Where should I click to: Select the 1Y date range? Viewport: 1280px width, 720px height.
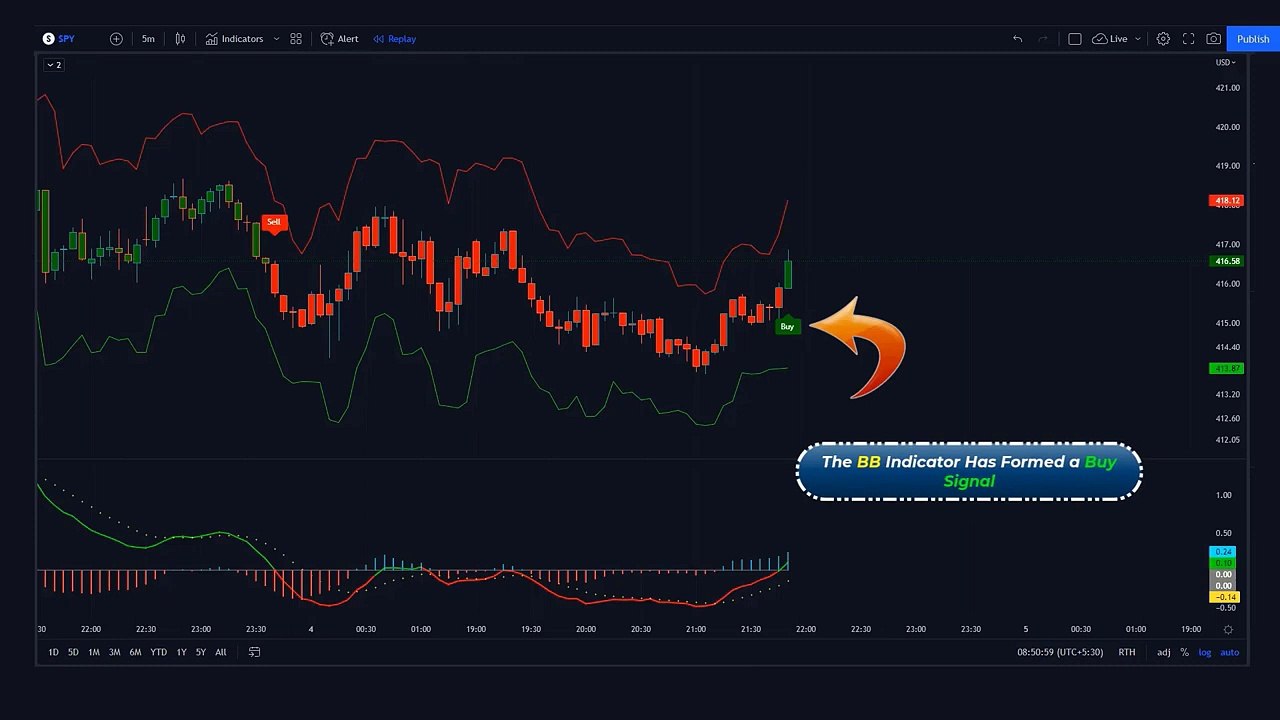coord(181,652)
